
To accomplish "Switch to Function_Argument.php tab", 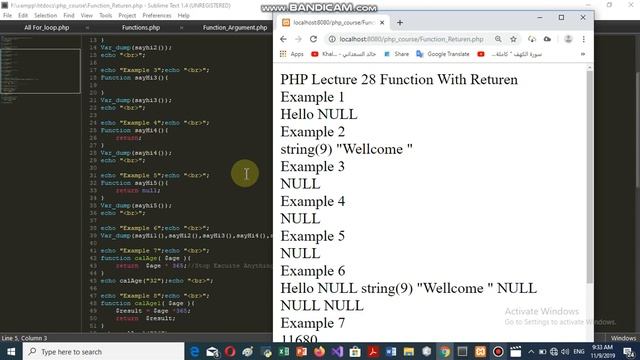I will [x=235, y=28].
